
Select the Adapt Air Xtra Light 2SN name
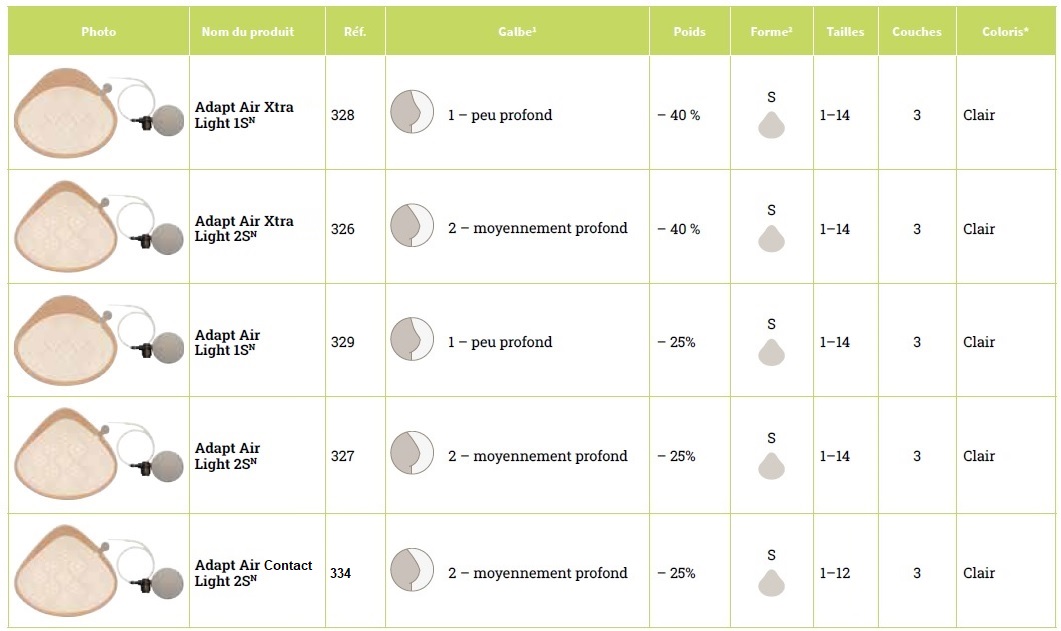(x=244, y=229)
